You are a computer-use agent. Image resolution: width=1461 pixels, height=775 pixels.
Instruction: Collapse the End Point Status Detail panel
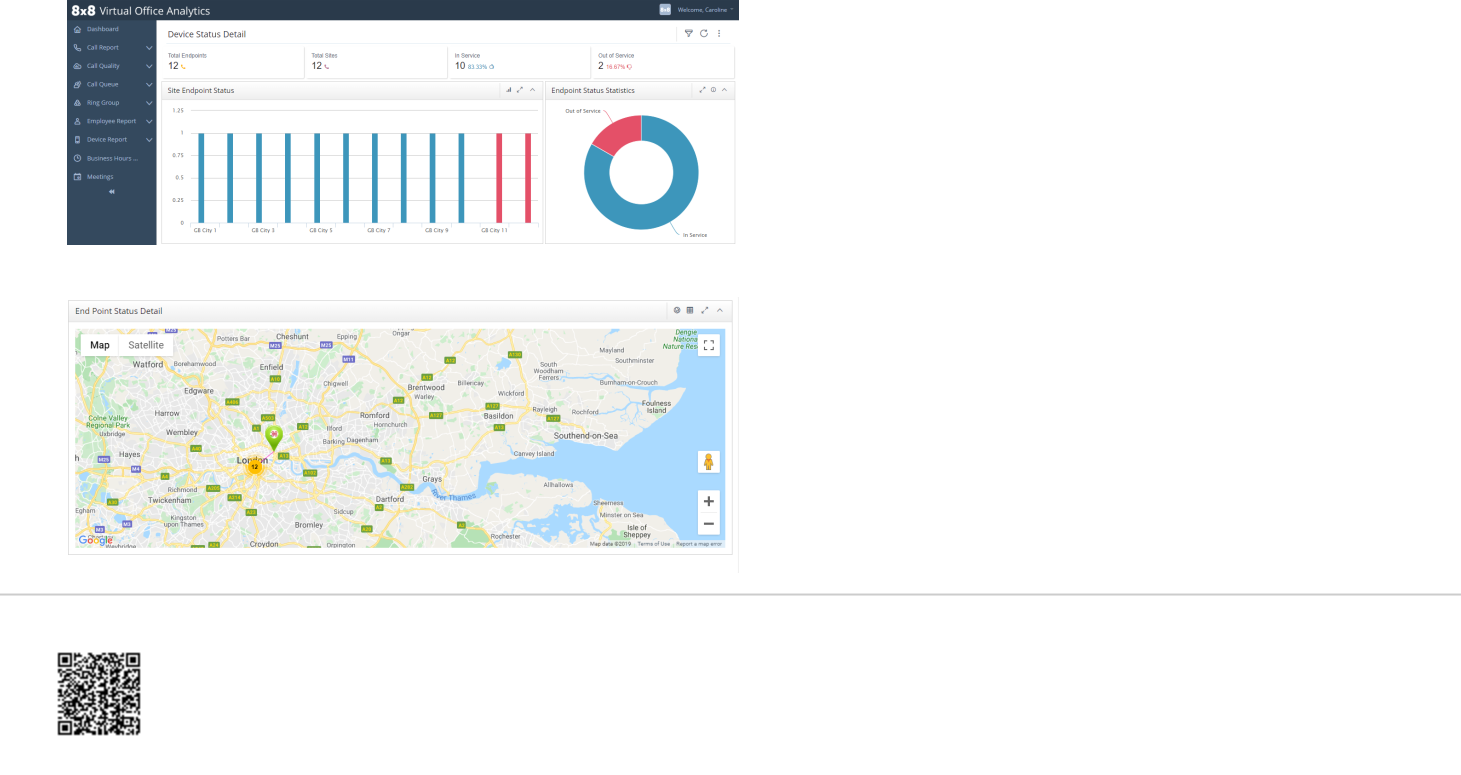pos(719,310)
